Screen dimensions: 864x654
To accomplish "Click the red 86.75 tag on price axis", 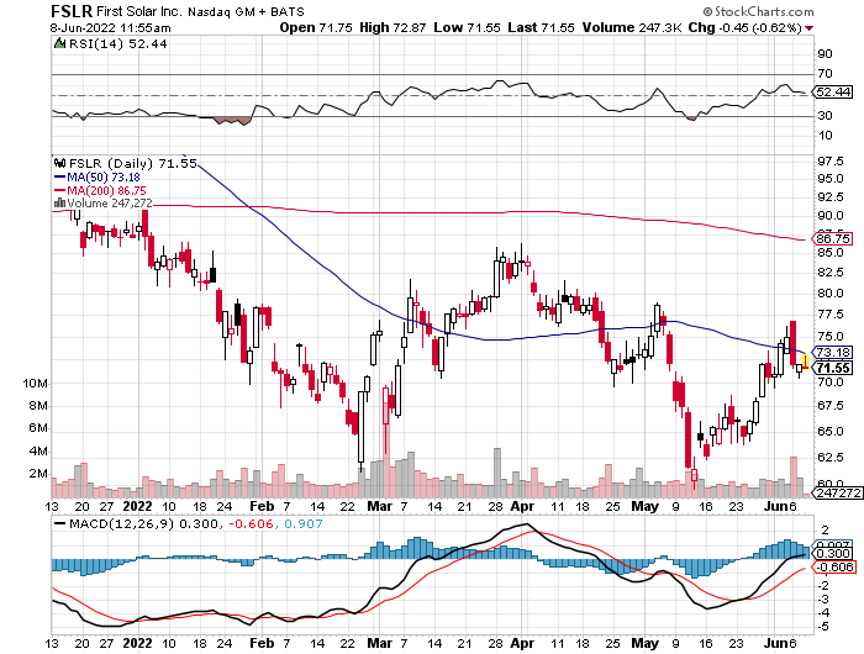I will pos(833,239).
